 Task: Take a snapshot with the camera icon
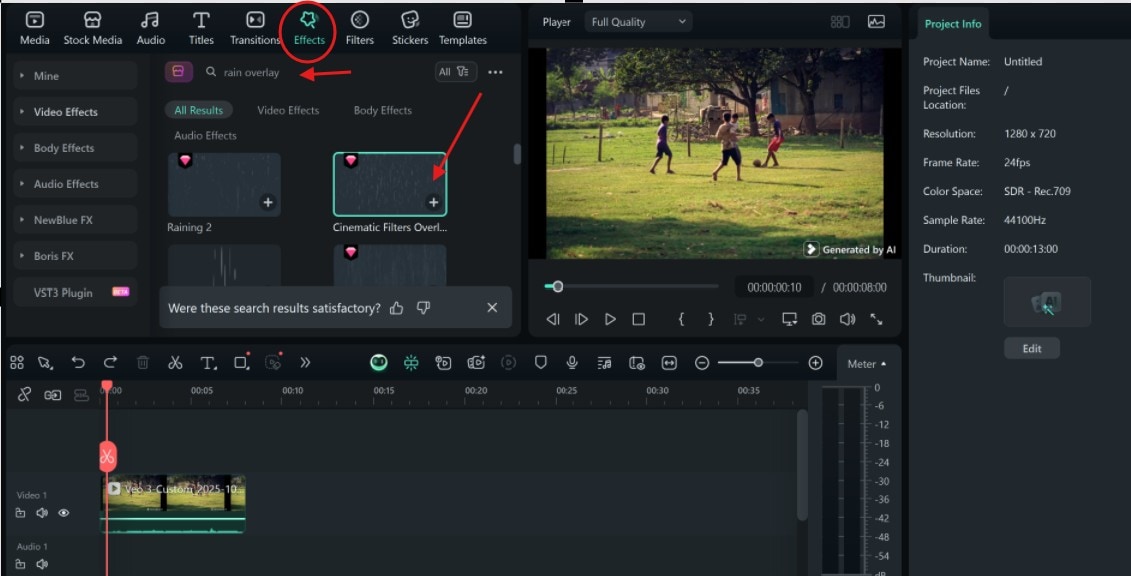(820, 319)
